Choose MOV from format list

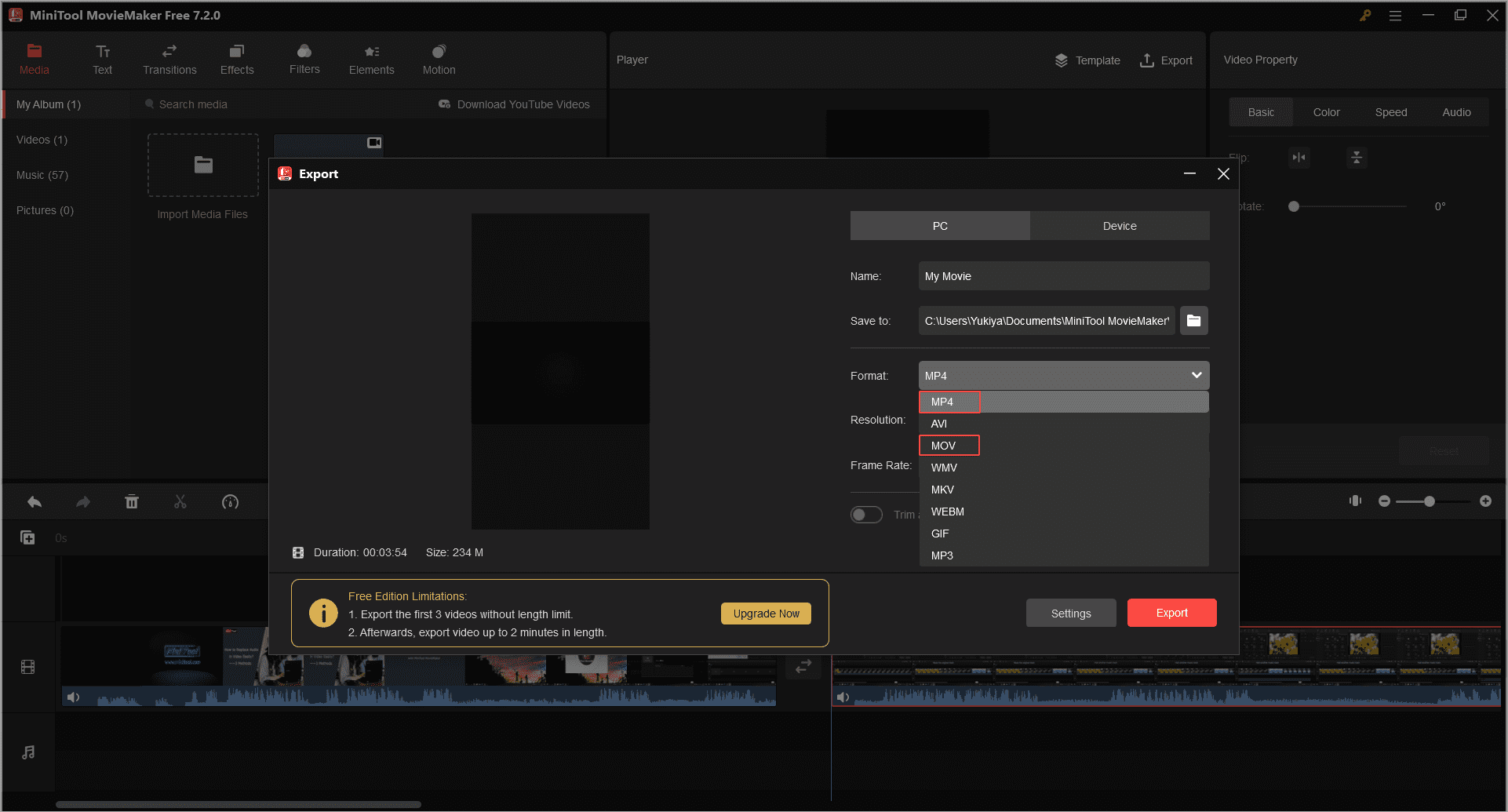pos(1064,446)
